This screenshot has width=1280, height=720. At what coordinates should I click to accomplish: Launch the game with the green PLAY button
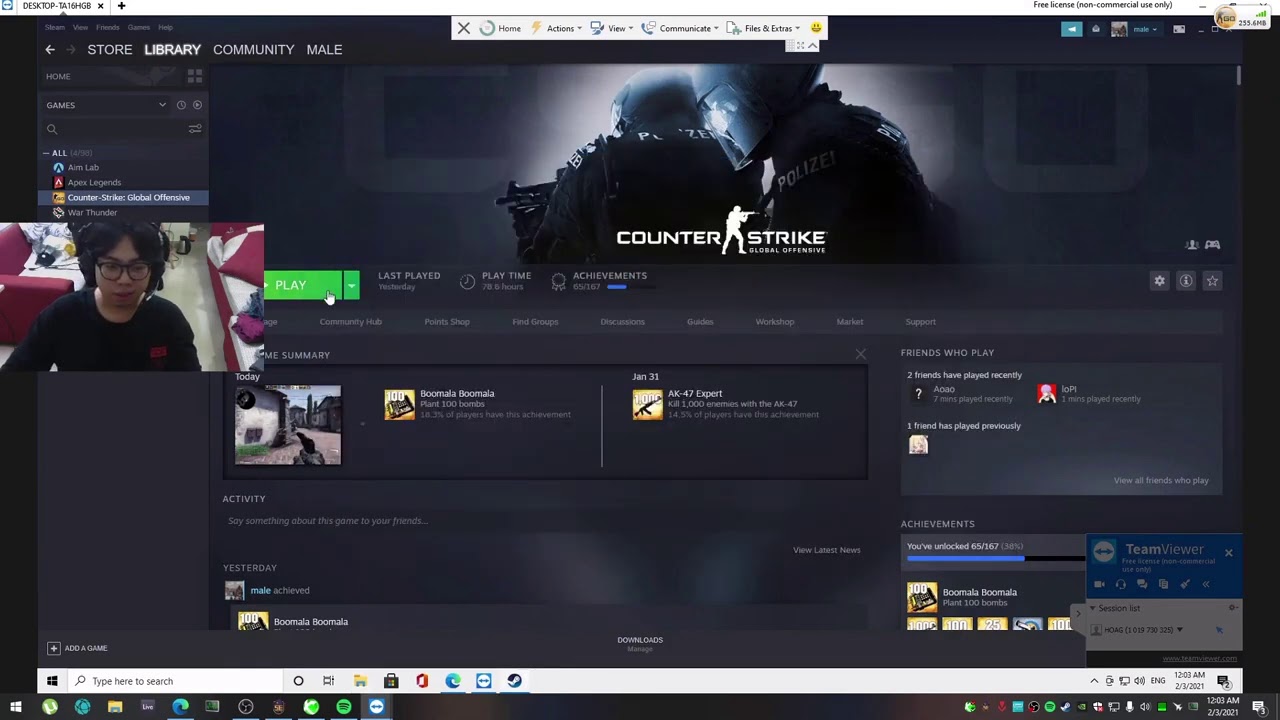pyautogui.click(x=303, y=286)
